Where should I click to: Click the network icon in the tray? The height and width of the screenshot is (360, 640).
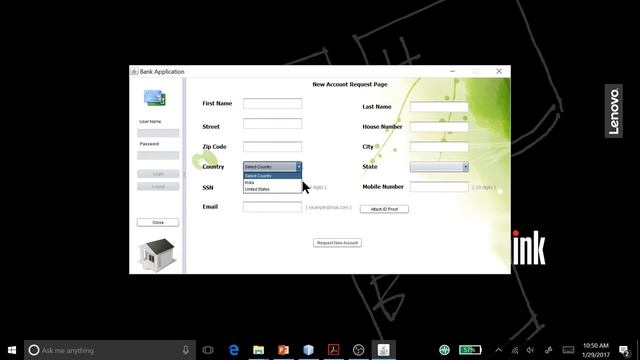coord(515,350)
